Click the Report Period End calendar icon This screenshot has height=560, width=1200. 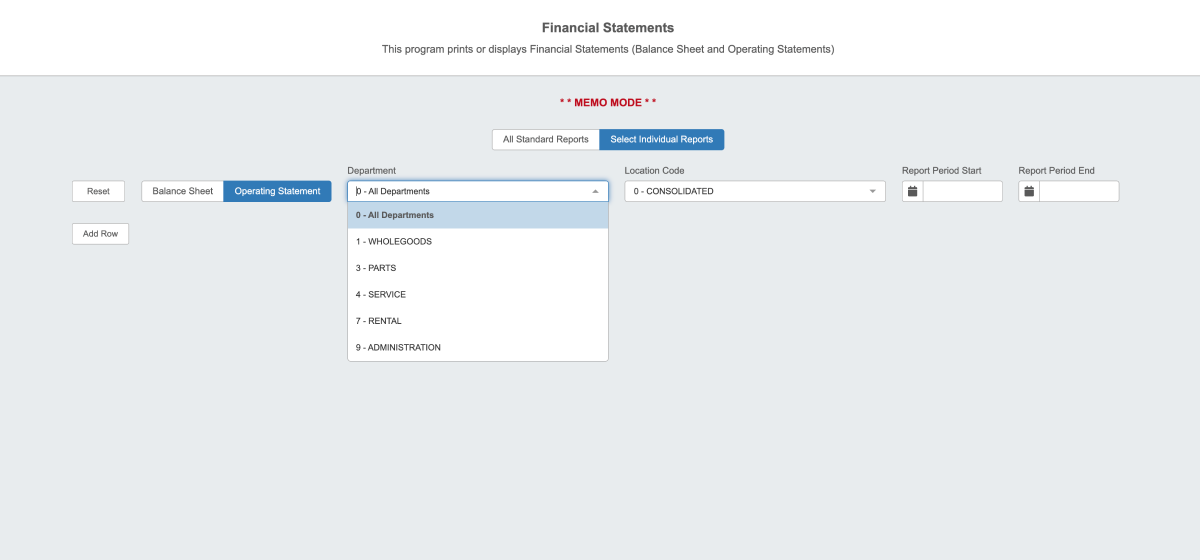[1029, 191]
